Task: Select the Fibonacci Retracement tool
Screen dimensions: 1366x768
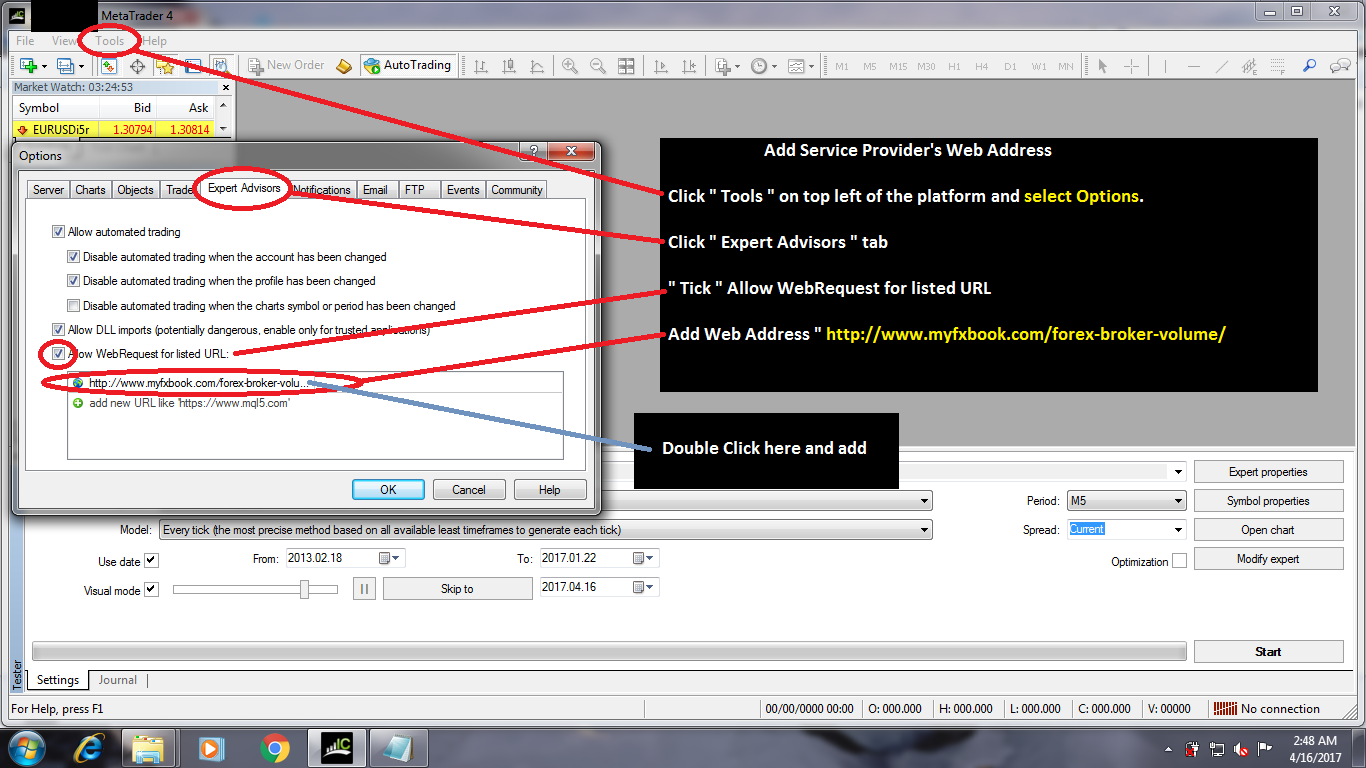Action: pyautogui.click(x=1277, y=66)
